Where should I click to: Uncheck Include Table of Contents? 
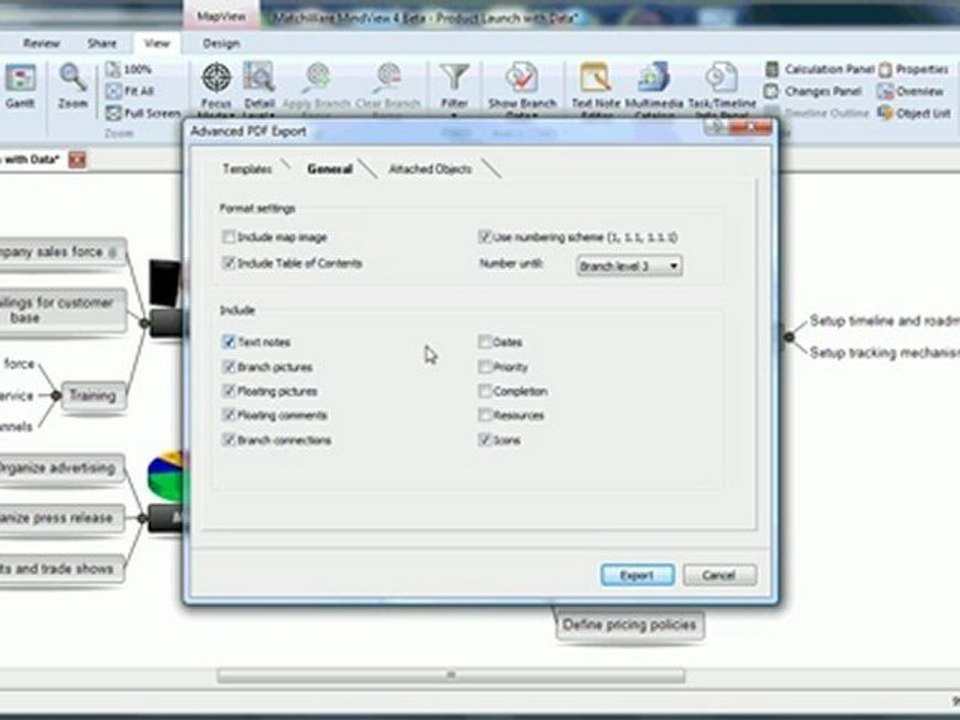[x=229, y=263]
